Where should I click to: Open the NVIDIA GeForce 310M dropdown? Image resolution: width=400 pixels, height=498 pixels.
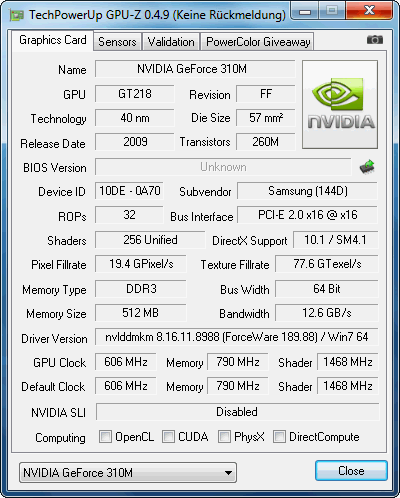(128, 472)
